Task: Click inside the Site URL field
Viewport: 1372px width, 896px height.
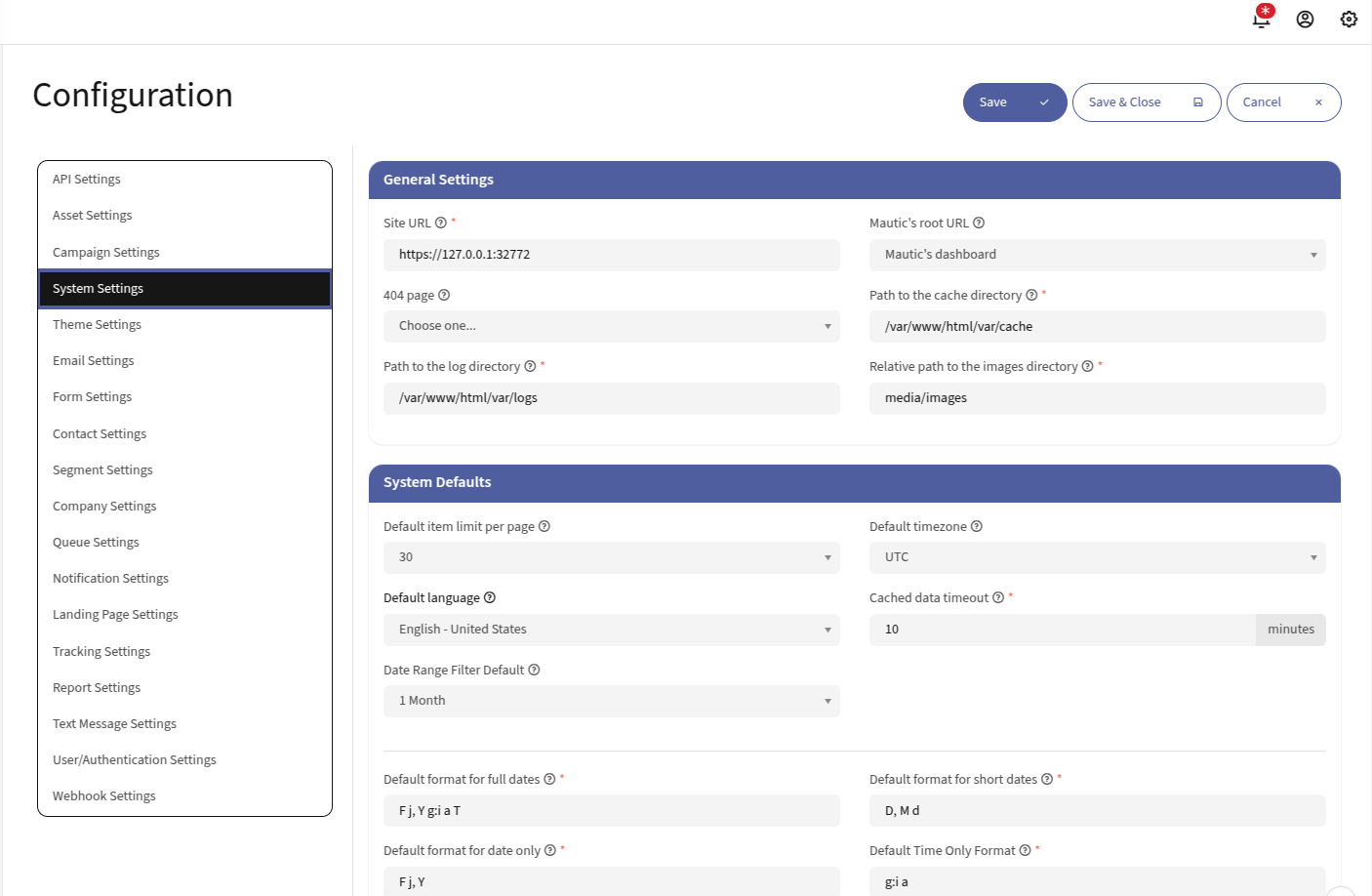Action: [x=611, y=255]
